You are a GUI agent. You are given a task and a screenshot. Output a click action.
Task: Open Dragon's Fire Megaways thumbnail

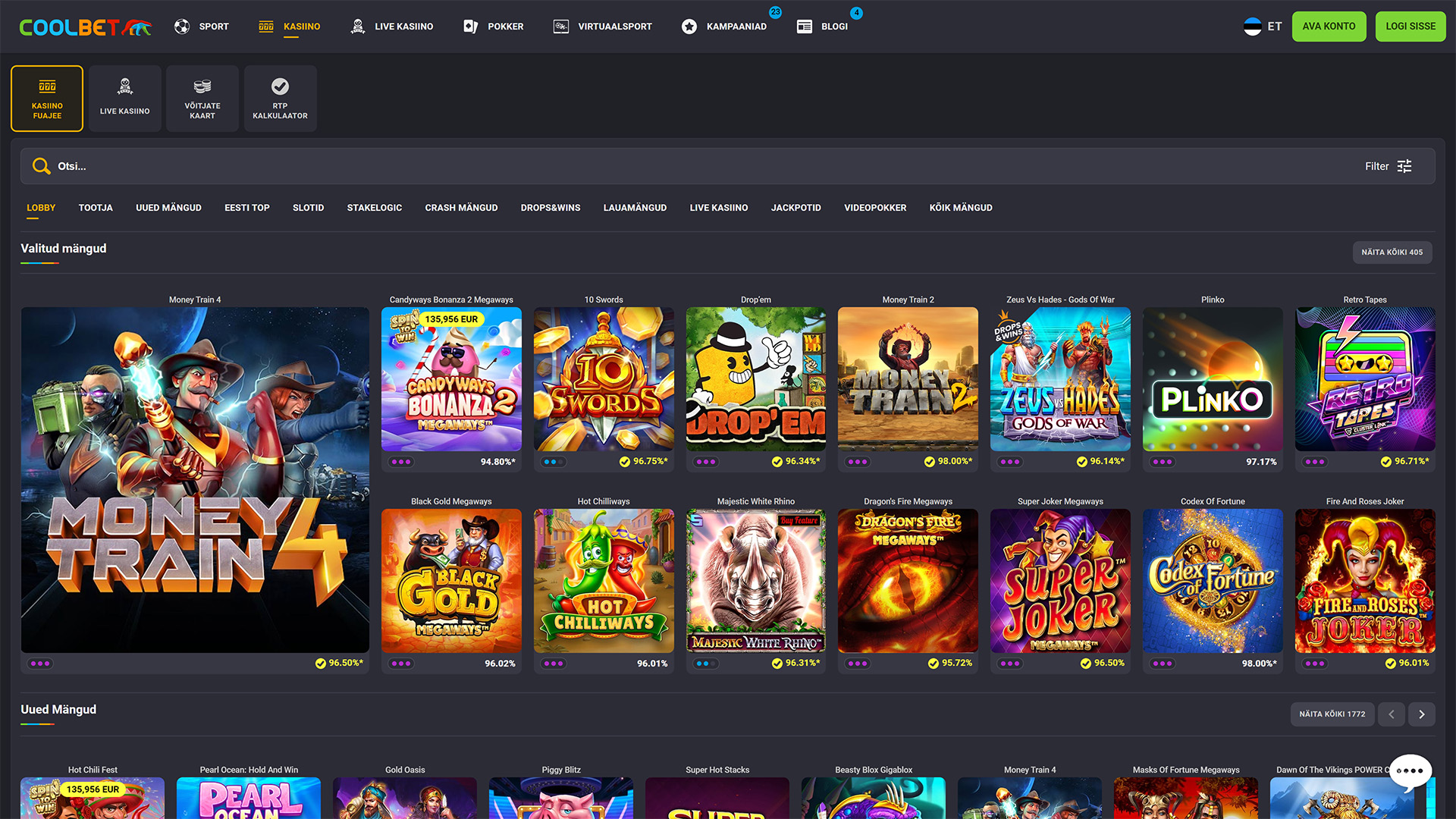click(x=908, y=581)
